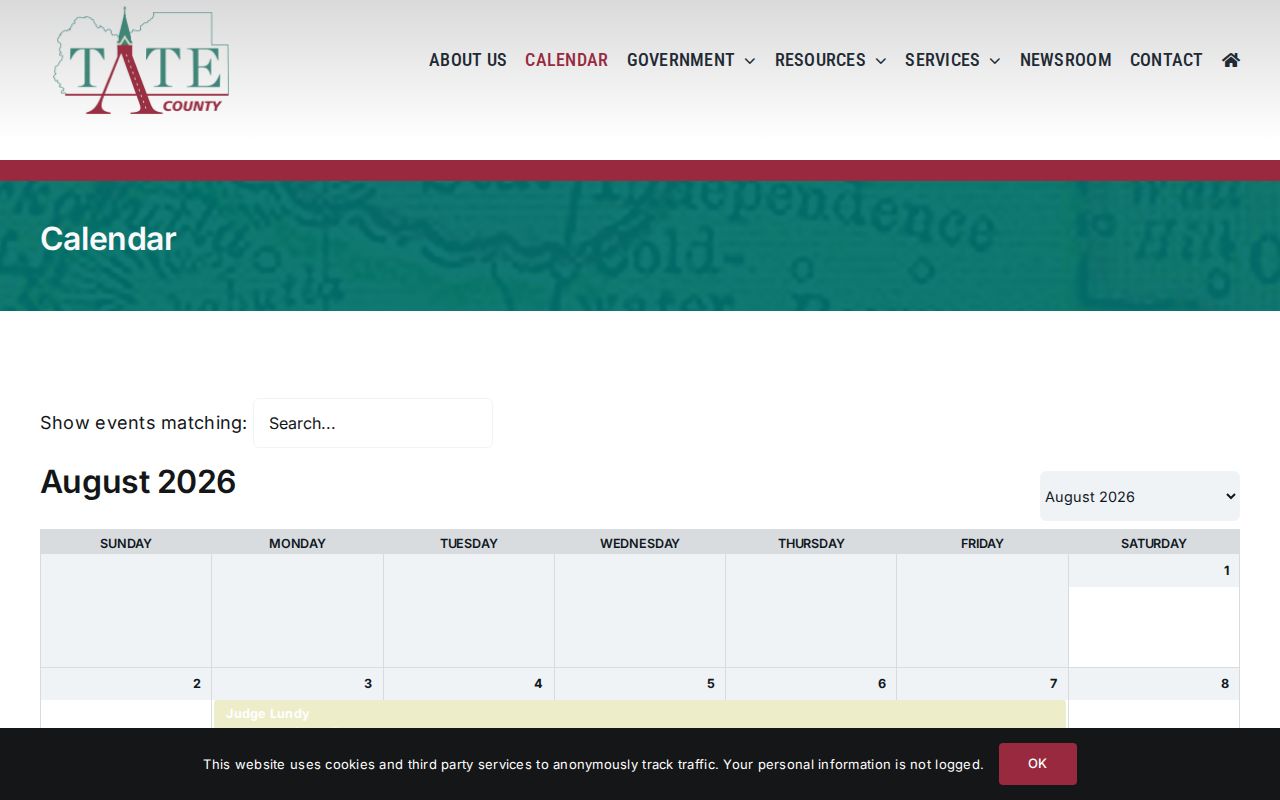Screen dimensions: 1280x800
Task: Open the Tate County logo homepage link
Action: (x=142, y=60)
